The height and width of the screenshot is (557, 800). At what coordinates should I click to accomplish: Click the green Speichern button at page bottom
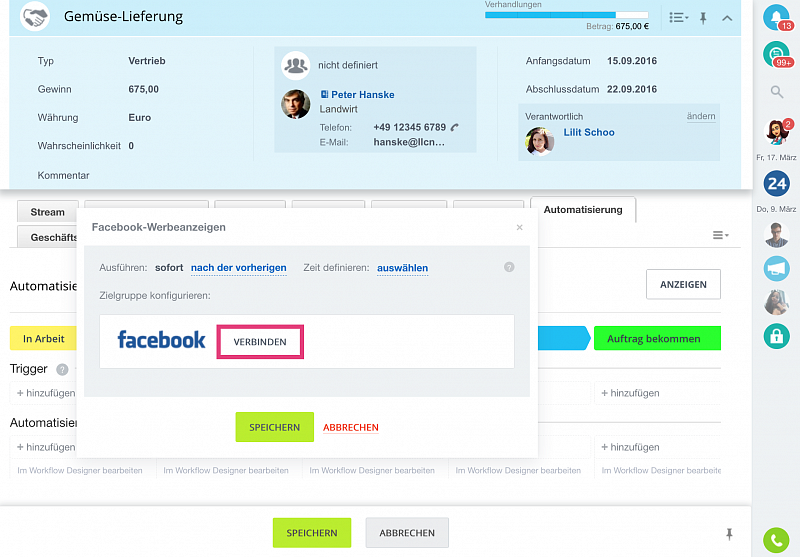[312, 533]
